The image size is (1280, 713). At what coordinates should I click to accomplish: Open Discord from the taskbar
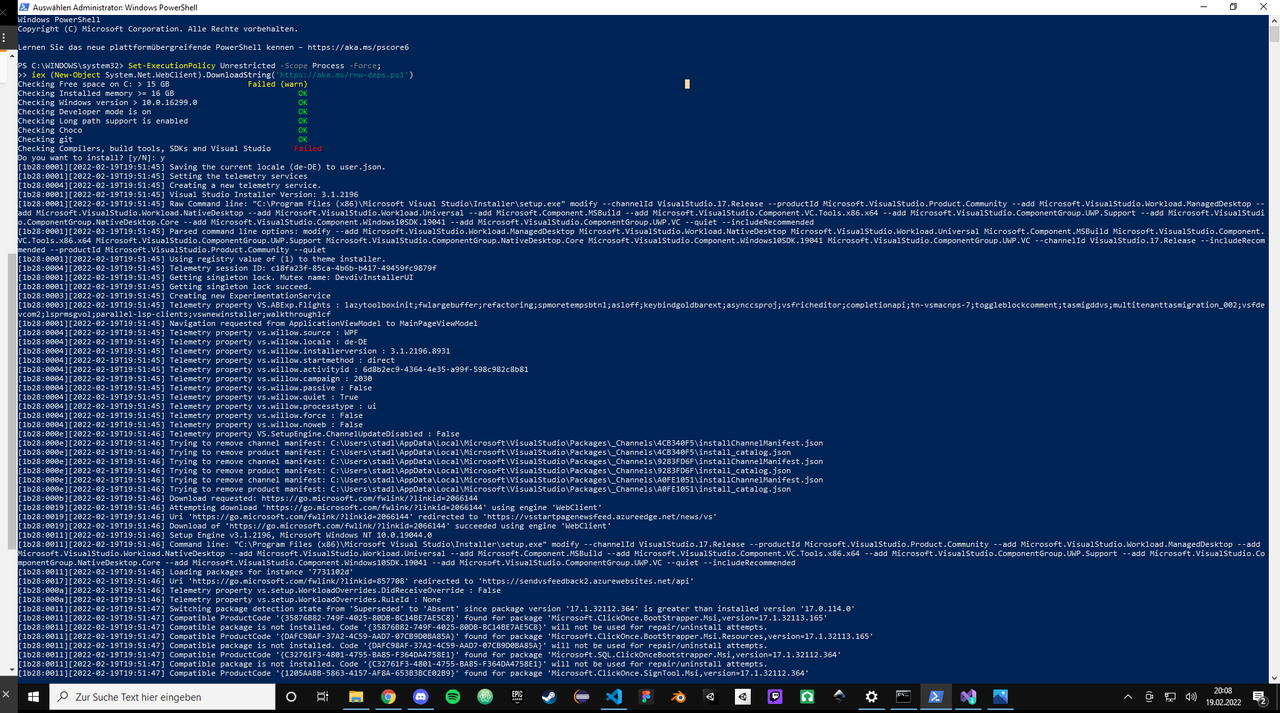420,696
